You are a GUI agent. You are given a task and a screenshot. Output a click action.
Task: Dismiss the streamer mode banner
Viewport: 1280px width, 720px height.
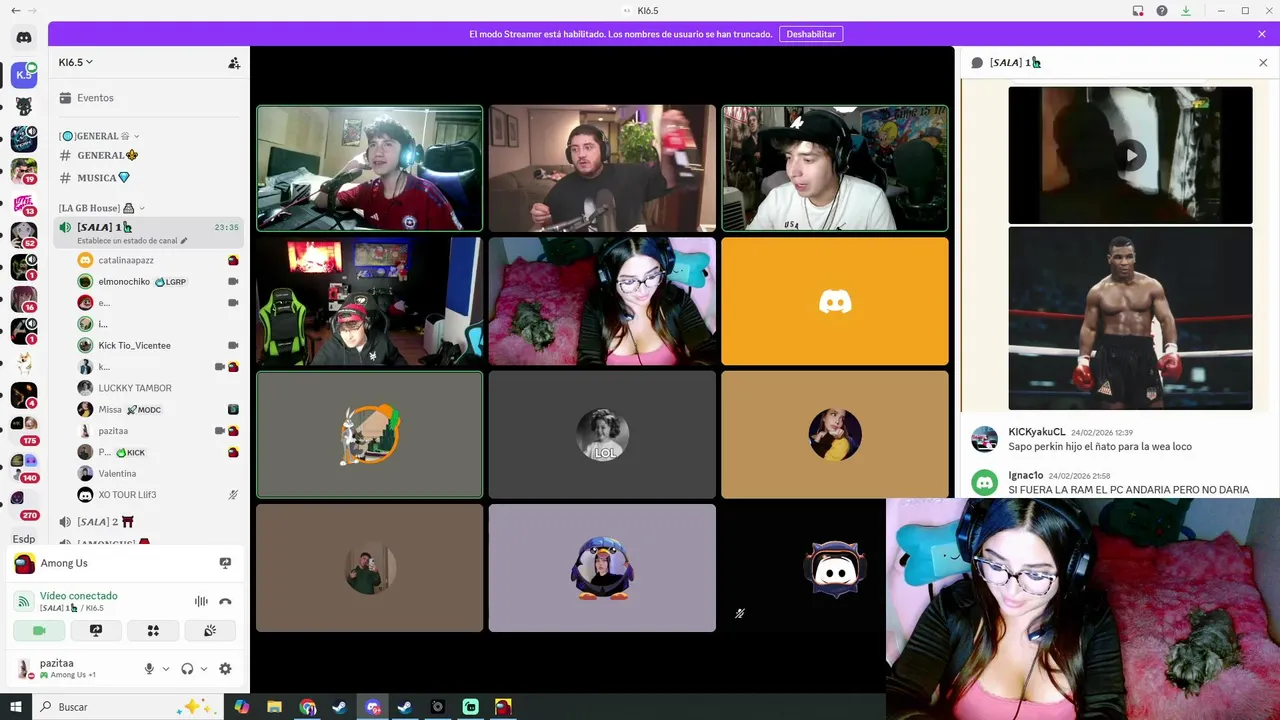click(1262, 34)
